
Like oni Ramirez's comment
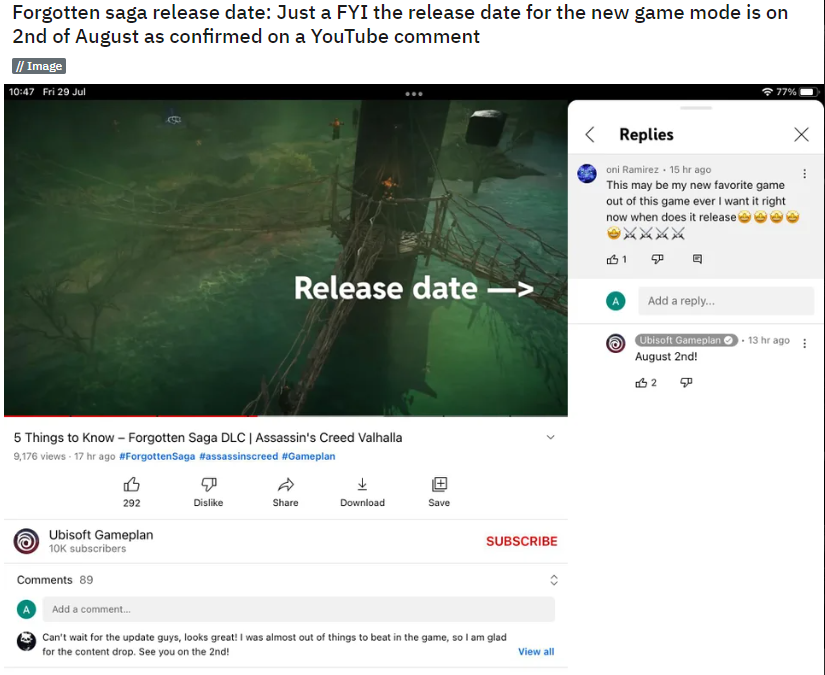pos(612,259)
